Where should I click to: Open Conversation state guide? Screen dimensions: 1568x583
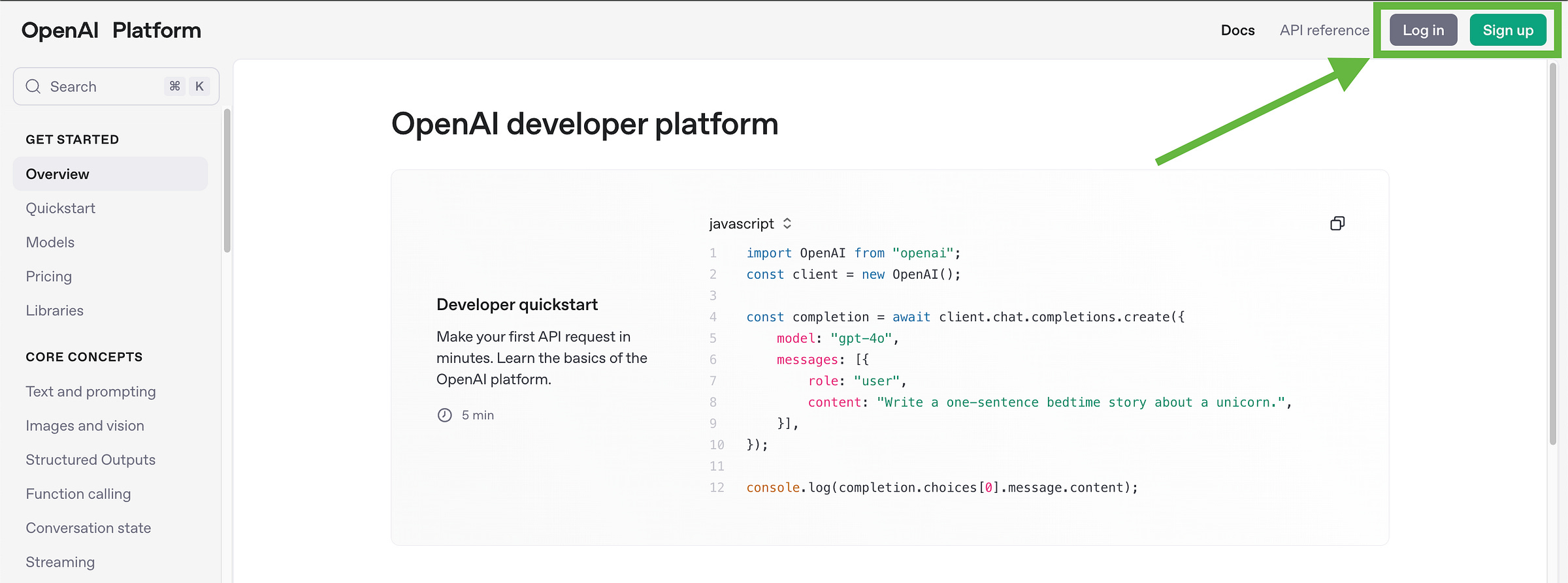coord(88,528)
